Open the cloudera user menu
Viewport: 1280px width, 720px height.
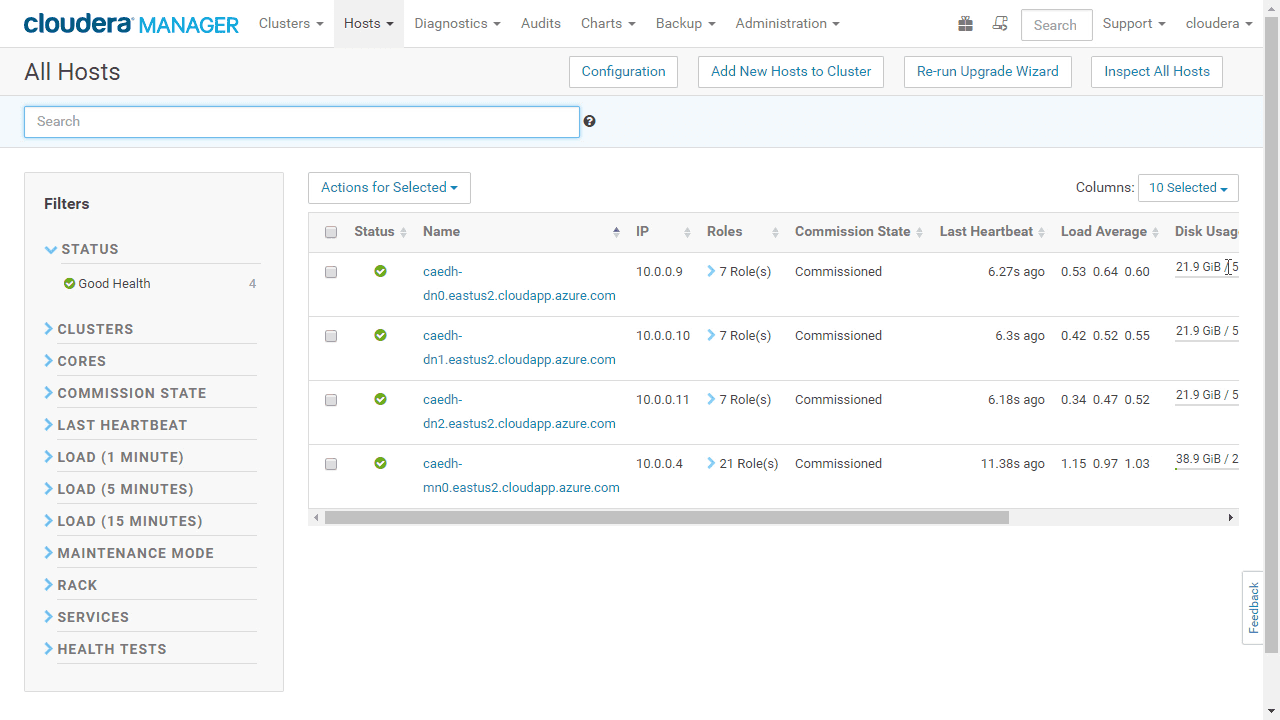[x=1219, y=23]
